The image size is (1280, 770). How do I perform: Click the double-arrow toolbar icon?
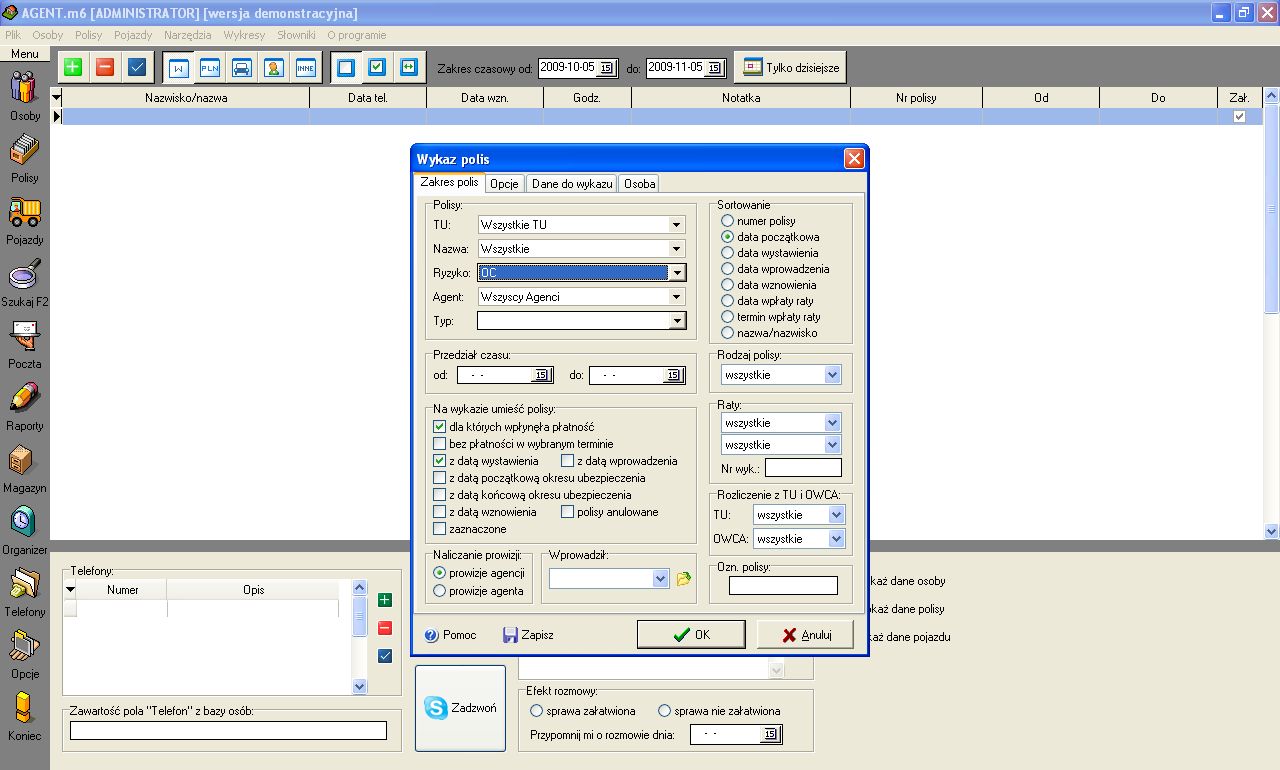click(x=409, y=67)
